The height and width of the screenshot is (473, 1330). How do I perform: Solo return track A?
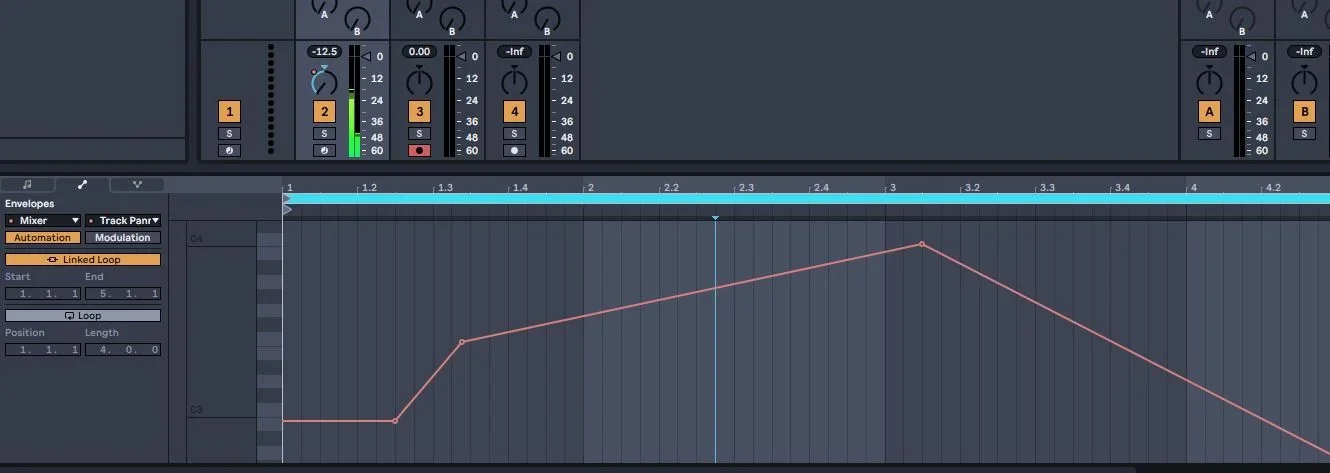pyautogui.click(x=1209, y=133)
